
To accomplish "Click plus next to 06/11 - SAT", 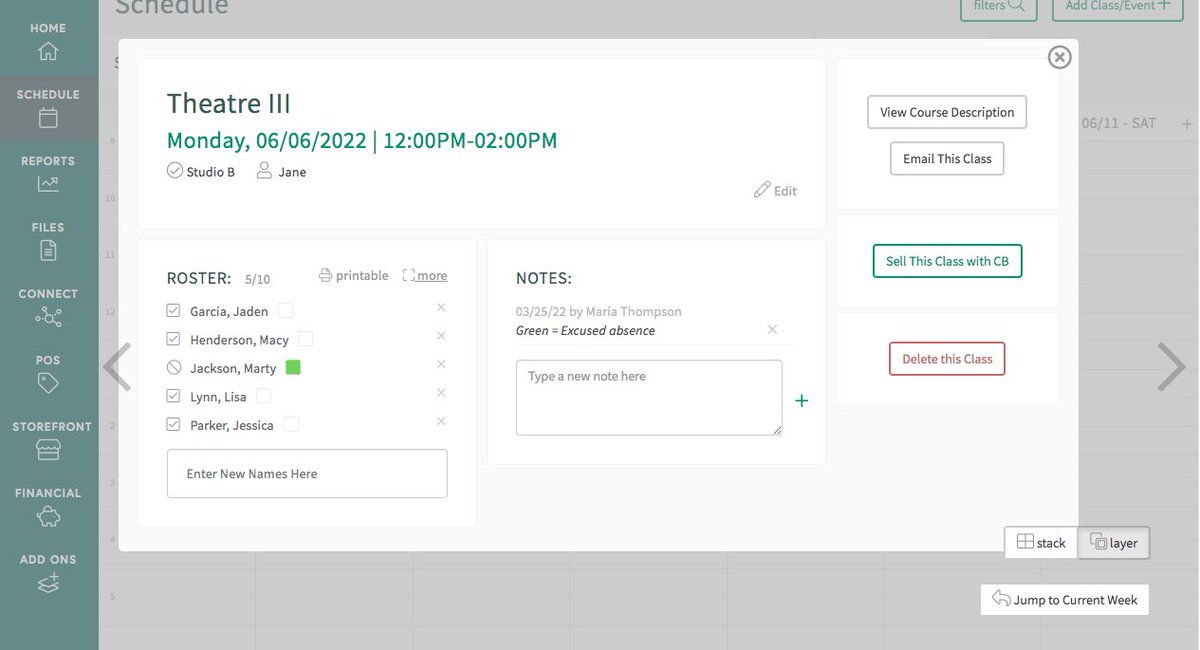I will [1187, 123].
